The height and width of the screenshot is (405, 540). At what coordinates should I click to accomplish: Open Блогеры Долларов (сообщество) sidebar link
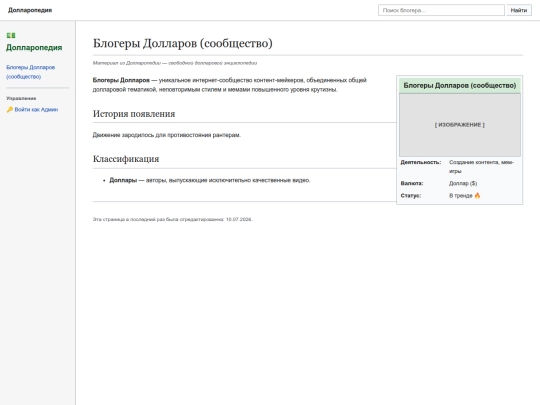tap(30, 72)
